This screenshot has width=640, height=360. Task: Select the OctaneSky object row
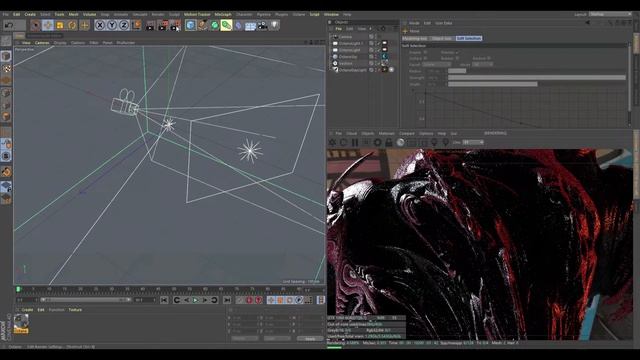(348, 57)
